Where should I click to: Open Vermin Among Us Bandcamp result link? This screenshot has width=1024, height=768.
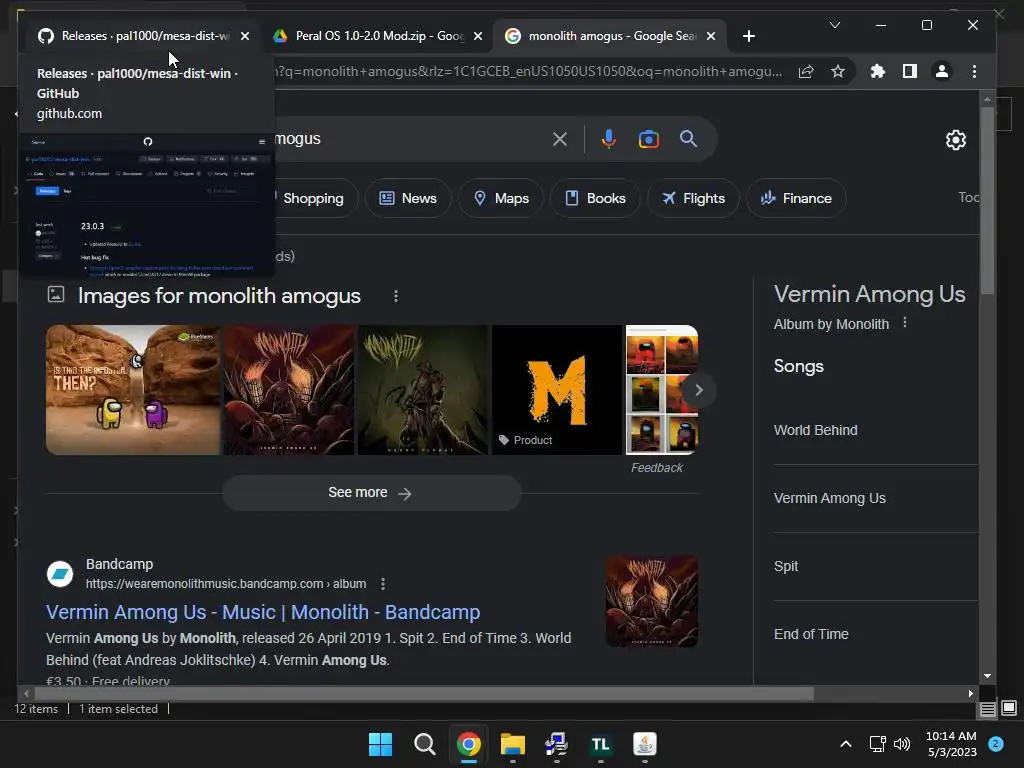263,612
